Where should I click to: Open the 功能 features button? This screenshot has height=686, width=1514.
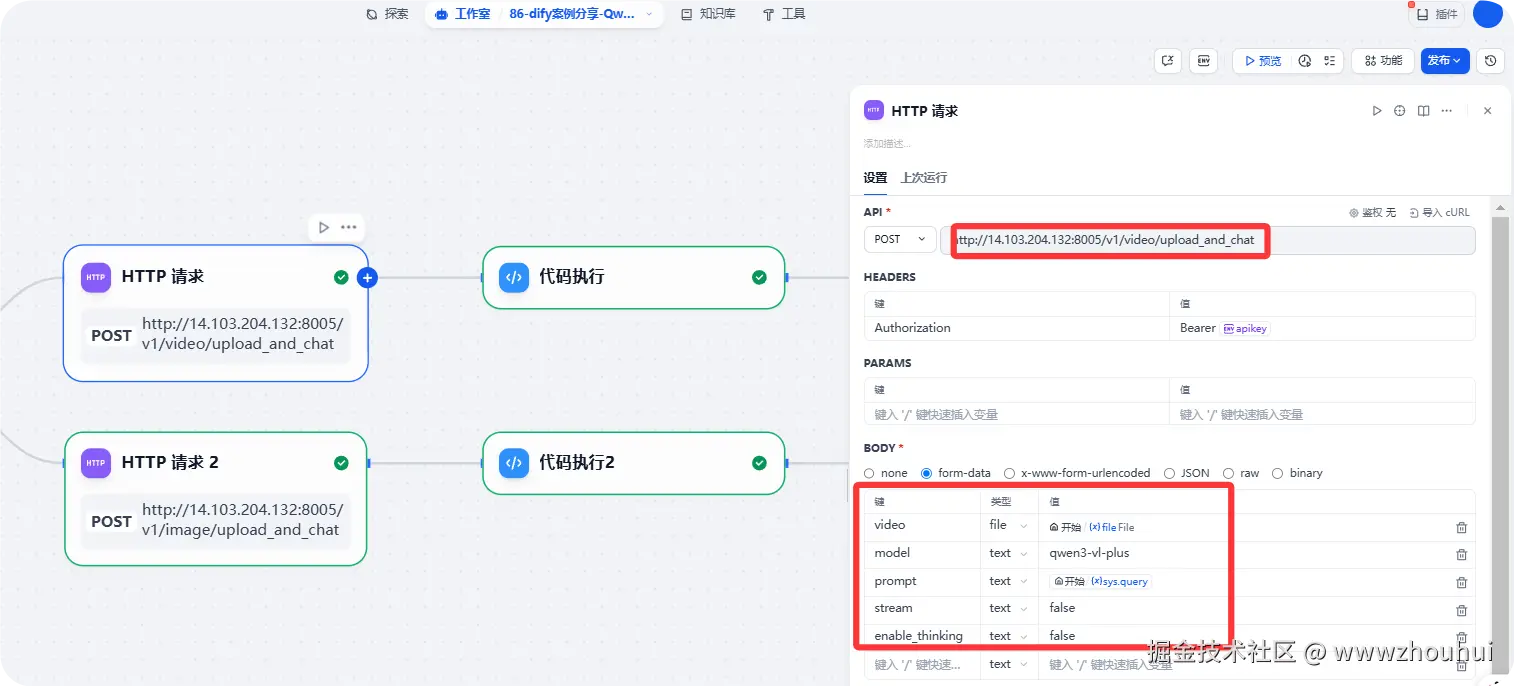[x=1383, y=61]
